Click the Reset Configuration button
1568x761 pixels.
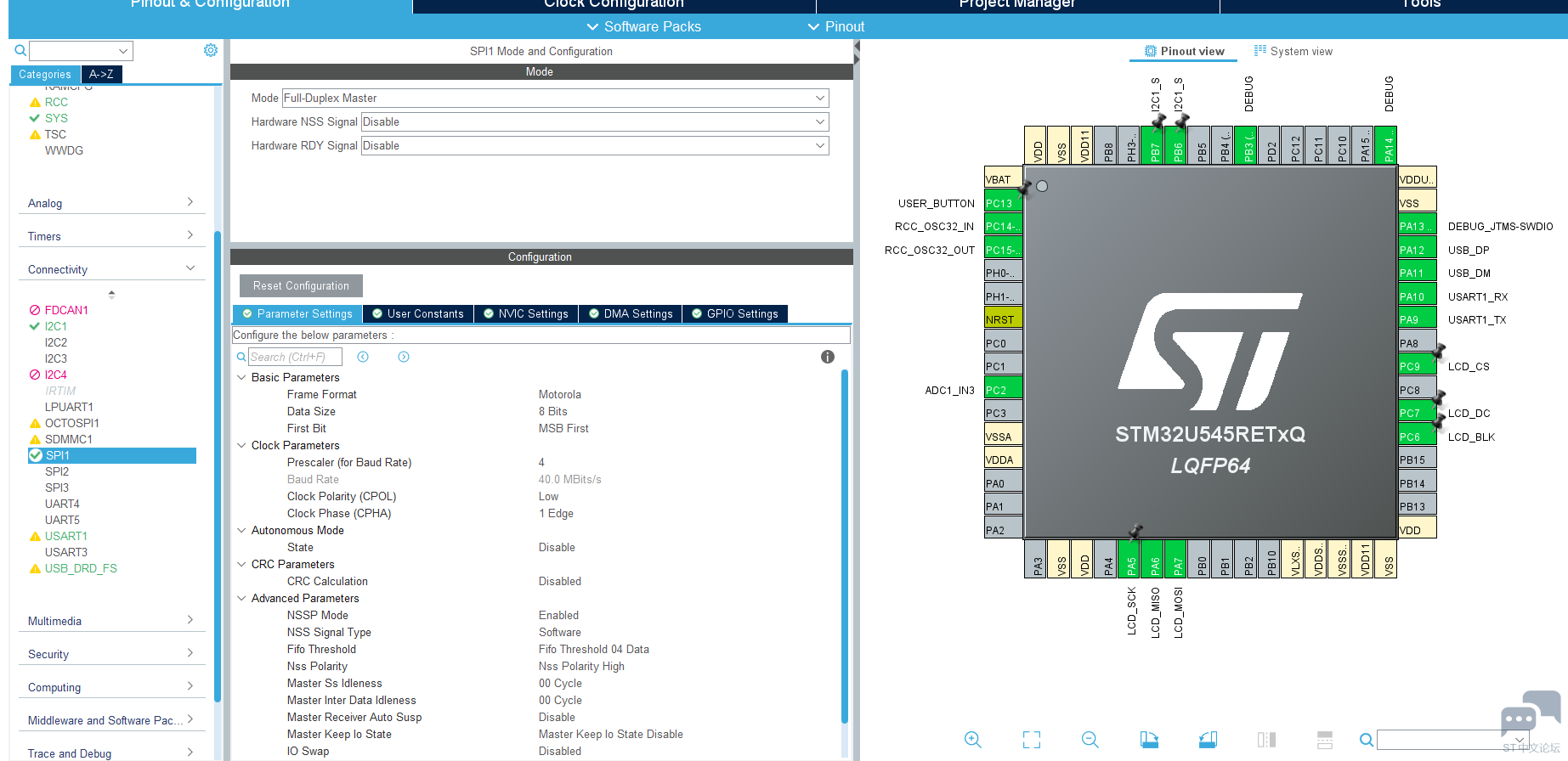pos(301,285)
